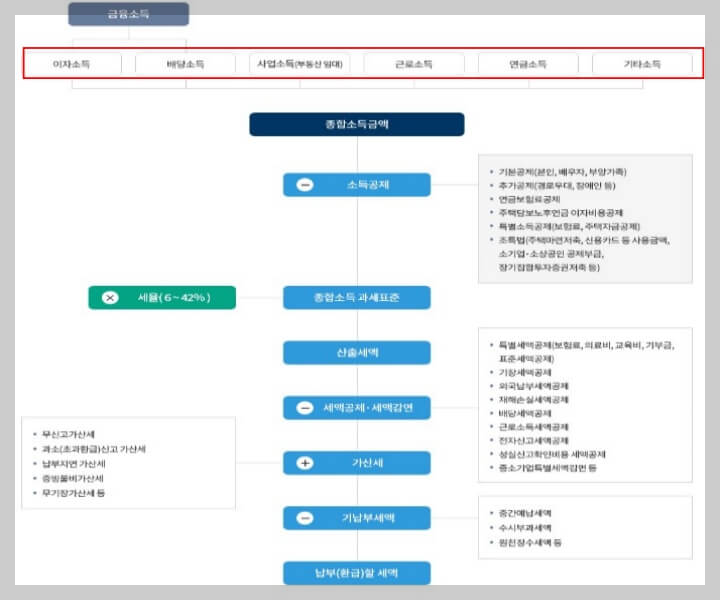Click the 무신고가산세 item
Image resolution: width=720 pixels, height=600 pixels.
point(68,434)
